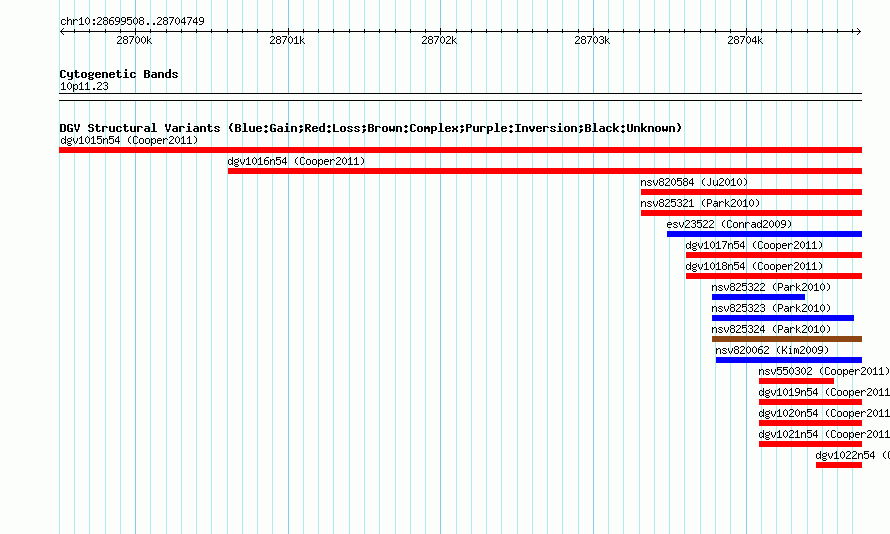The height and width of the screenshot is (534, 890).
Task: Open the nsv820062 (Kim2009) label
Action: (773, 350)
